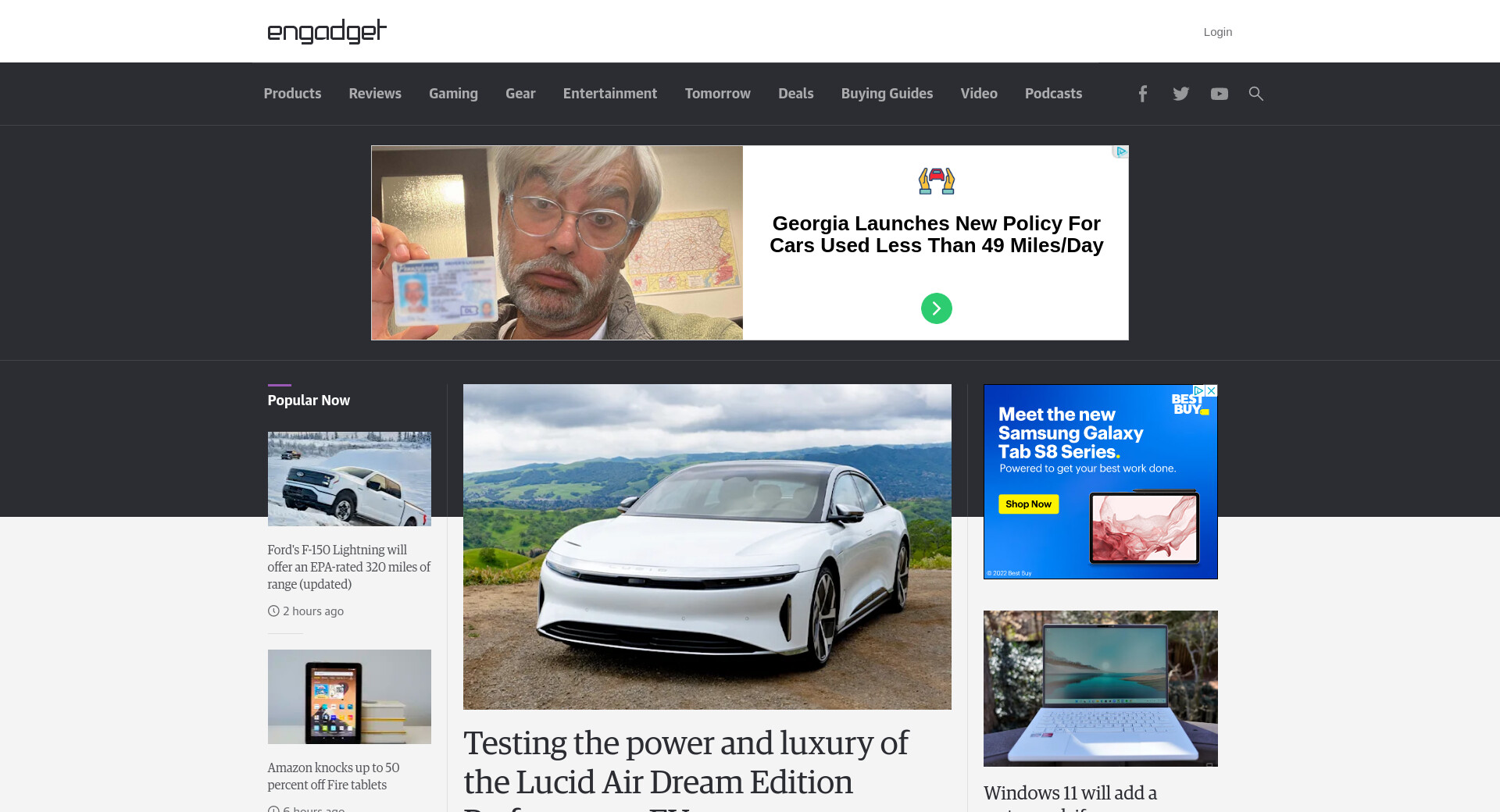Open the Podcasts section
The height and width of the screenshot is (812, 1500).
click(x=1053, y=94)
